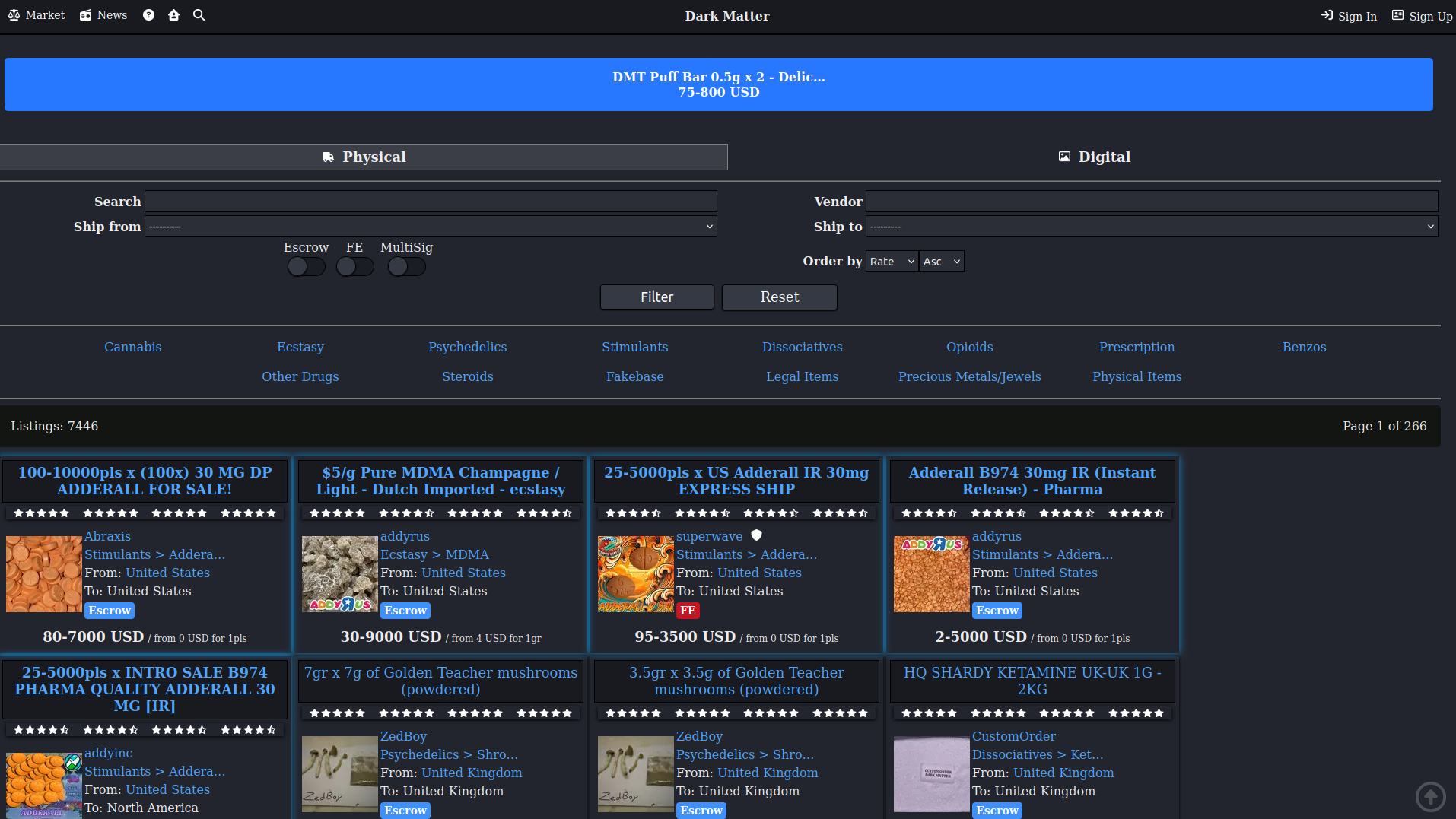Click the Reset button
The height and width of the screenshot is (819, 1456).
point(780,297)
